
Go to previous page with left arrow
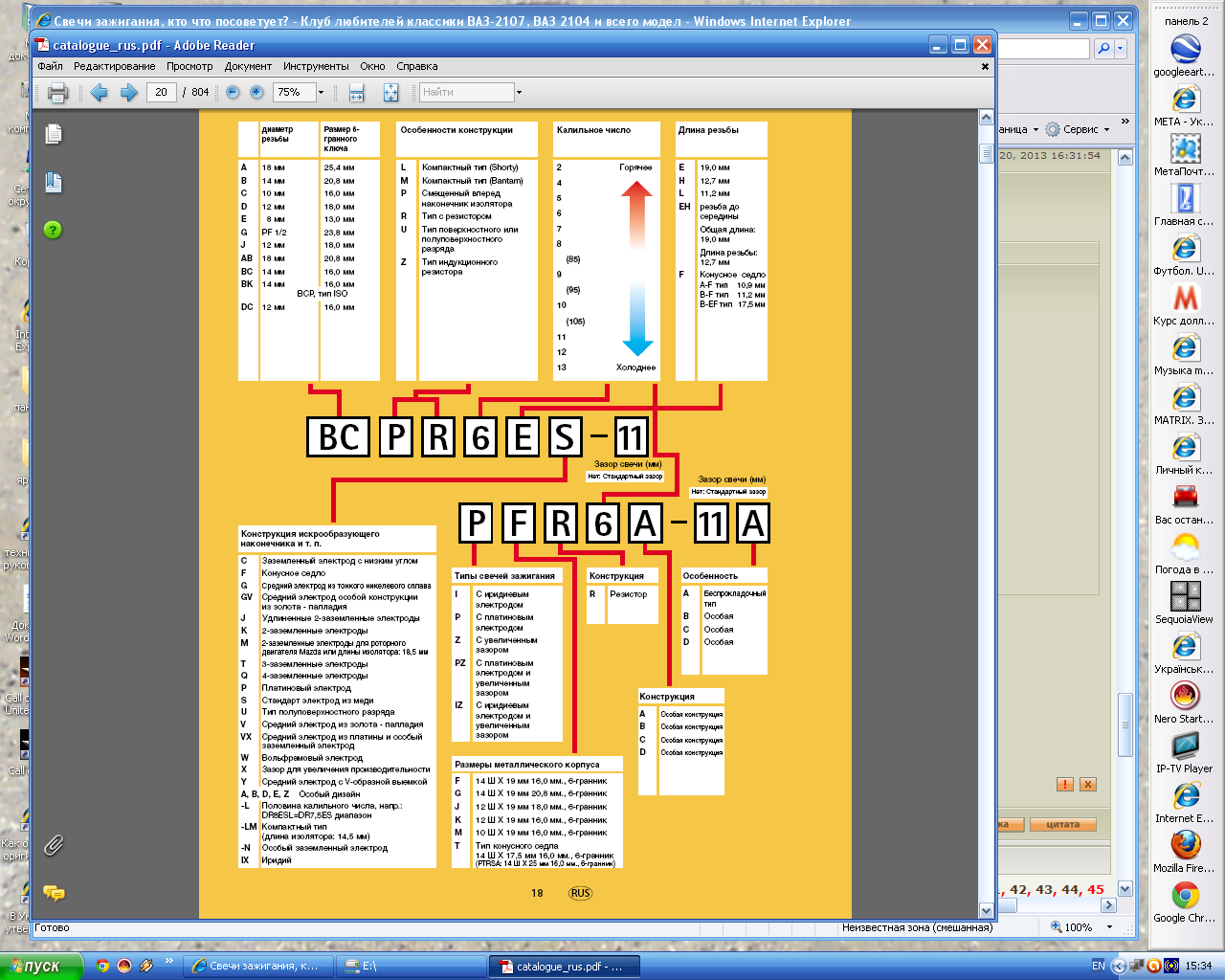99,93
